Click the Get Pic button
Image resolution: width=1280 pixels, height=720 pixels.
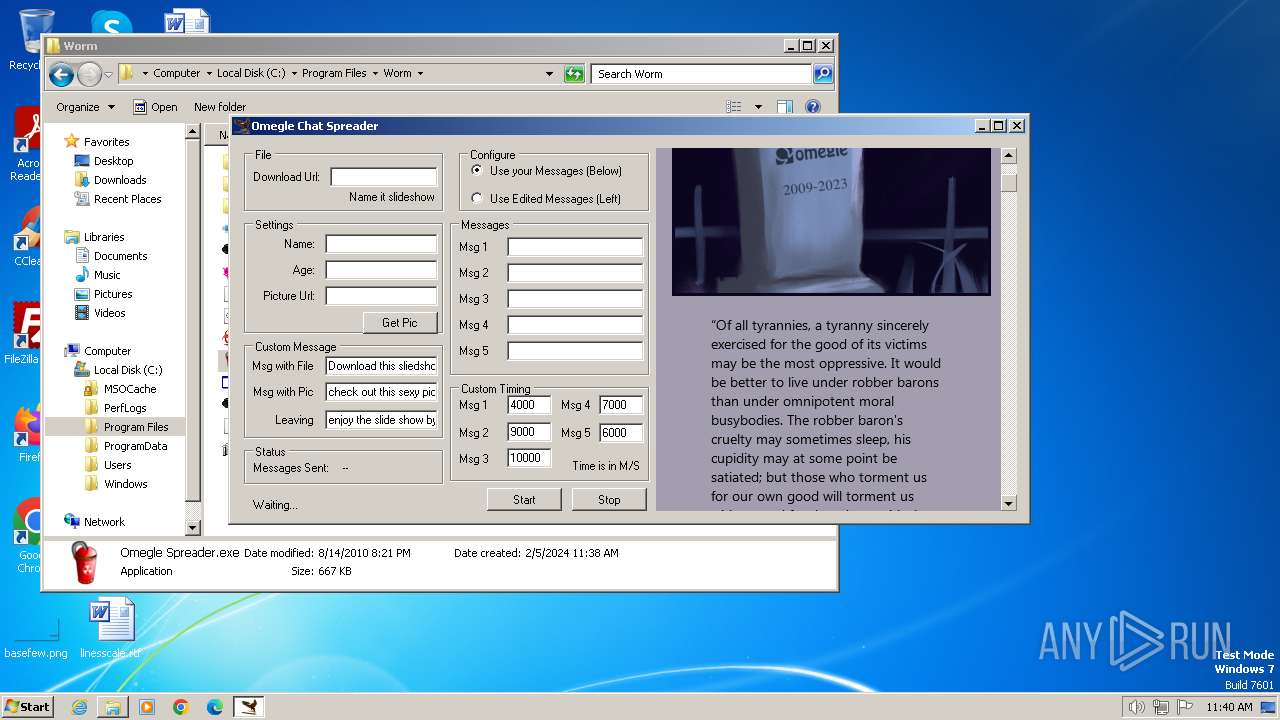400,322
